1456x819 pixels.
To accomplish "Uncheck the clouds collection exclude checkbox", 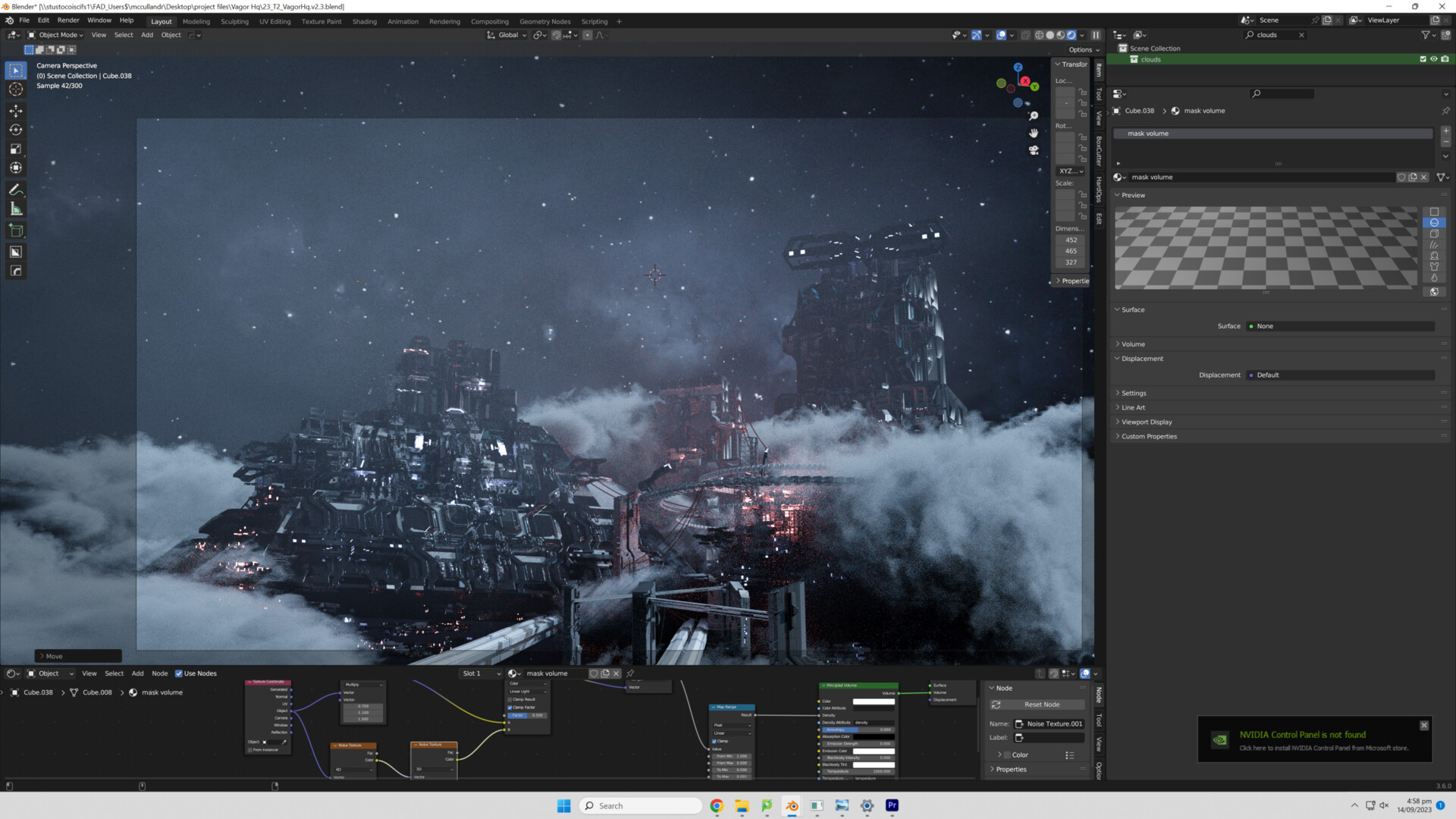I will point(1423,59).
